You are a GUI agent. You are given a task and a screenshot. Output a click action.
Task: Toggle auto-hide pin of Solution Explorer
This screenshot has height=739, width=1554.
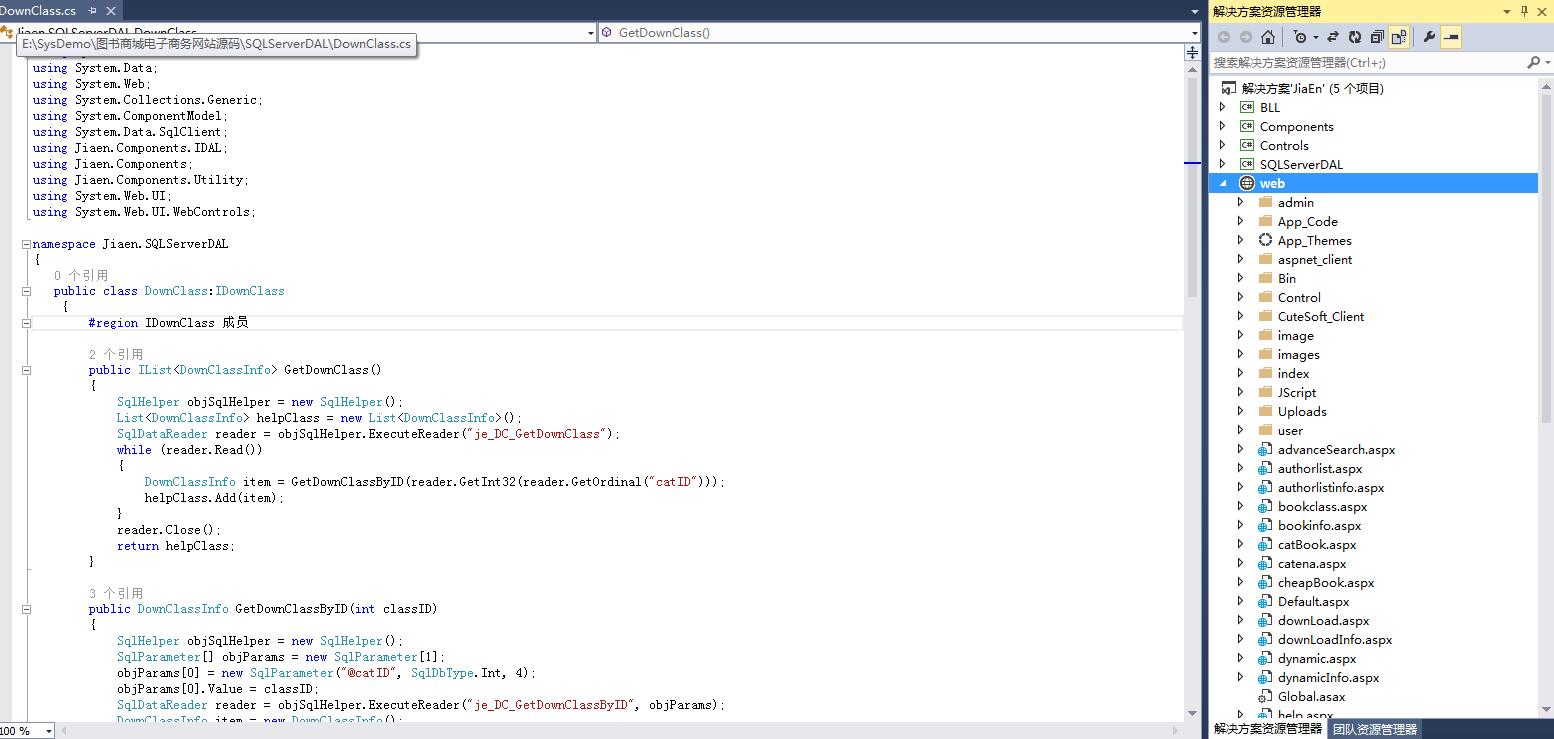pos(1525,11)
